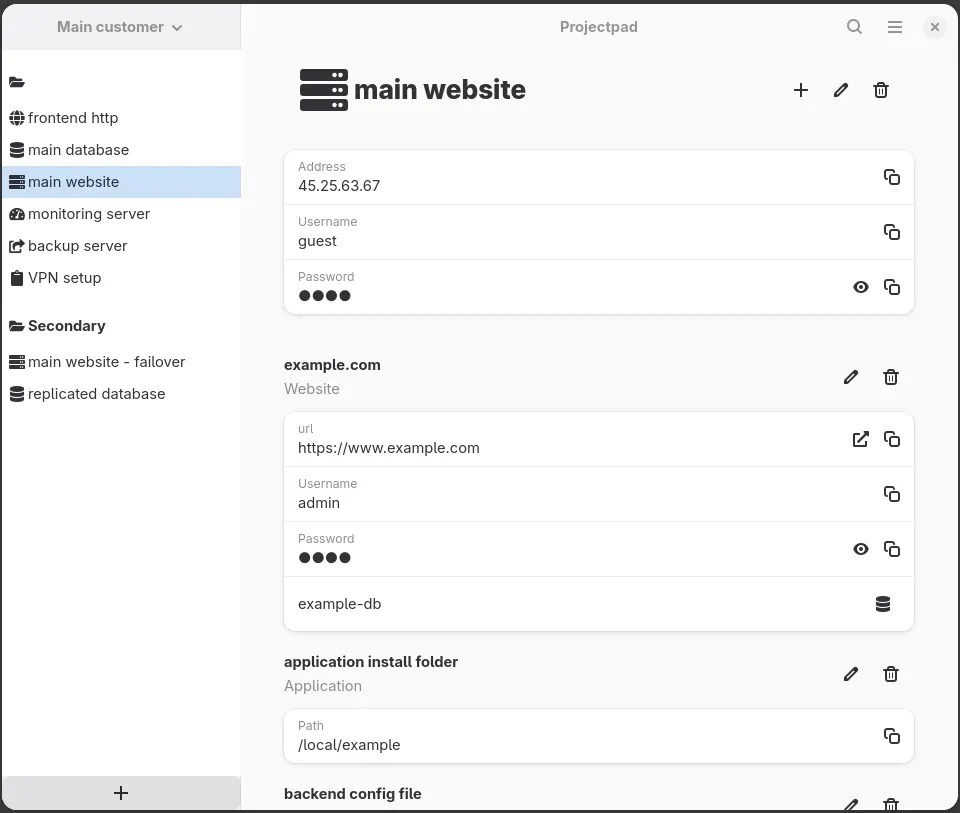Viewport: 960px width, 813px height.
Task: Delete the example.com website entry
Action: click(x=890, y=377)
